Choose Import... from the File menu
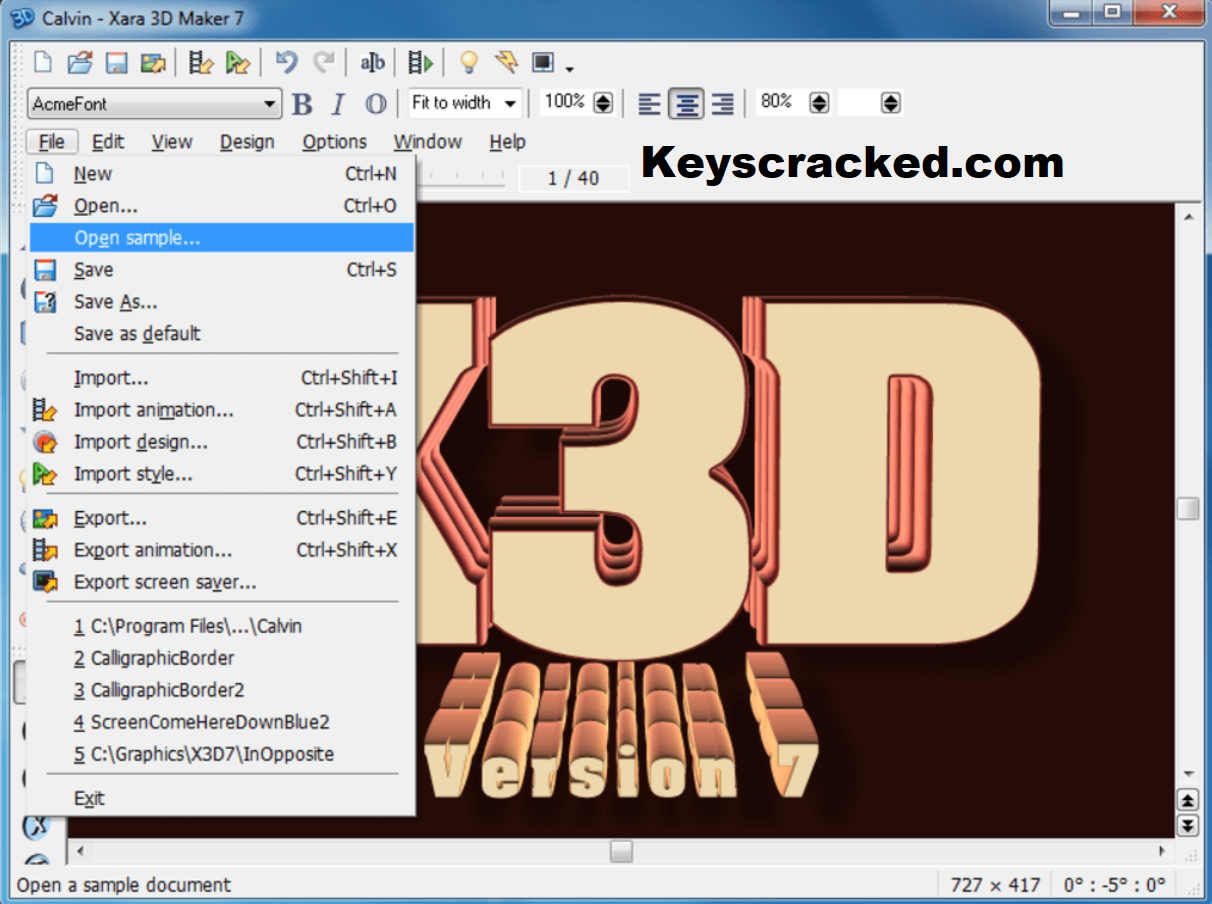Image resolution: width=1212 pixels, height=904 pixels. point(221,378)
